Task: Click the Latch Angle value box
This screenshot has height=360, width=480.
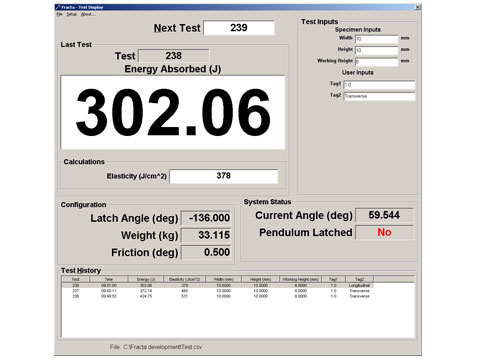Action: 206,218
